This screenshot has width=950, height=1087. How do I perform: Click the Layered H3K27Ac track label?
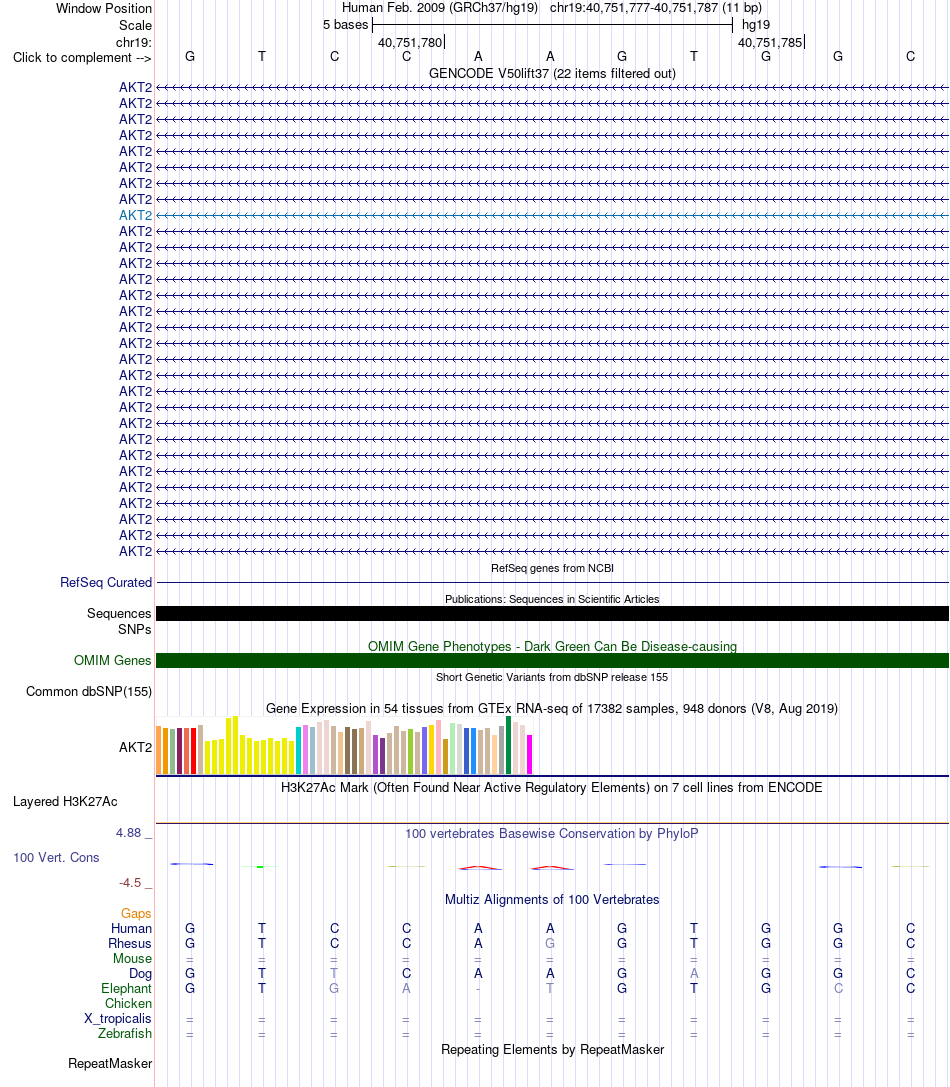pos(65,801)
